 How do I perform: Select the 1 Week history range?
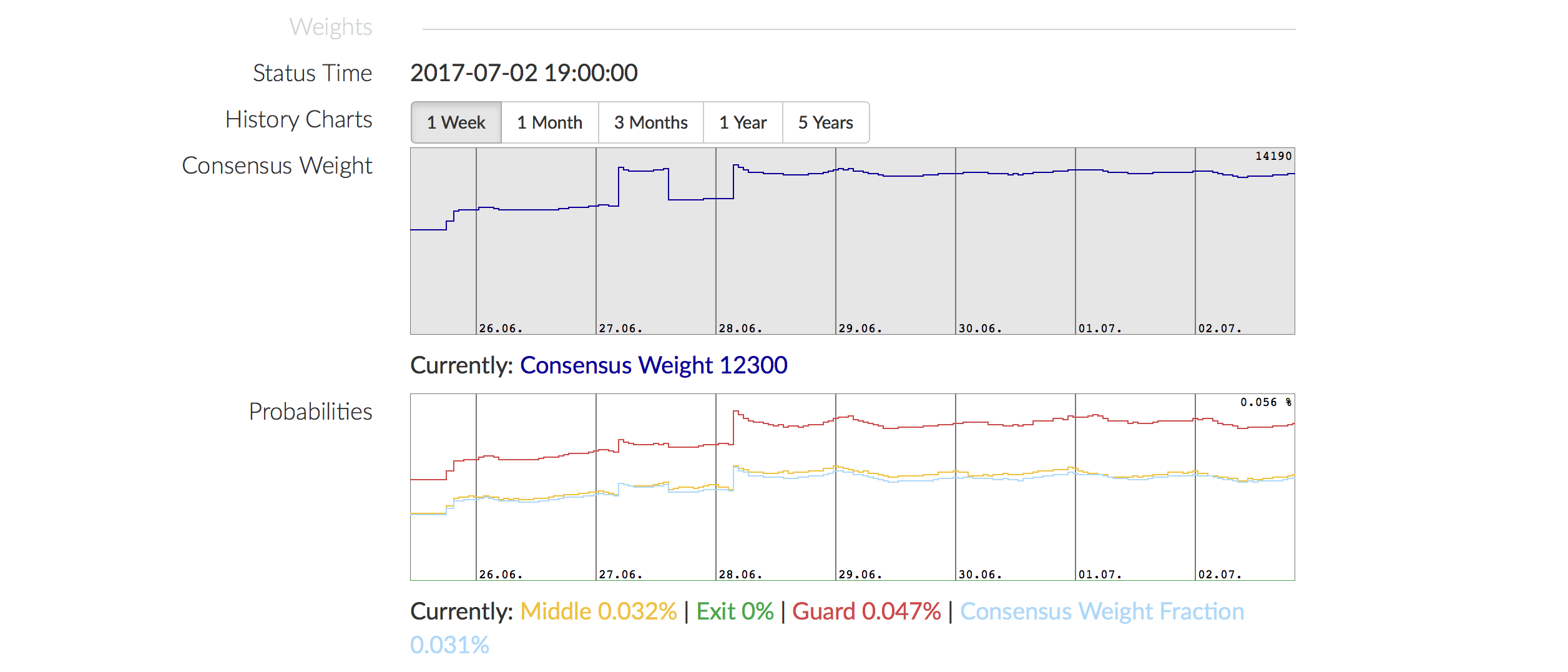pyautogui.click(x=456, y=122)
